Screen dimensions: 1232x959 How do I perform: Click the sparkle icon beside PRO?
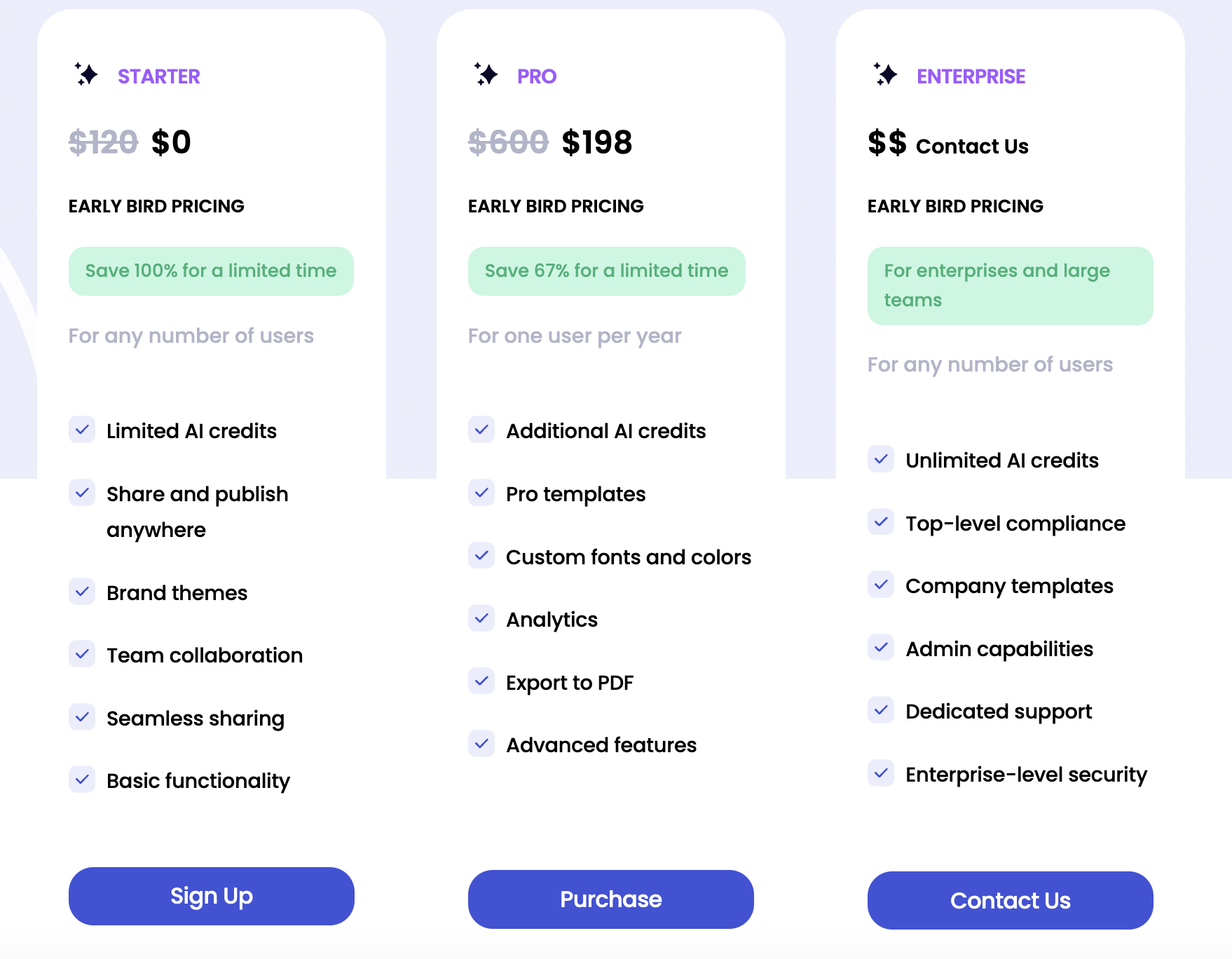[x=486, y=74]
